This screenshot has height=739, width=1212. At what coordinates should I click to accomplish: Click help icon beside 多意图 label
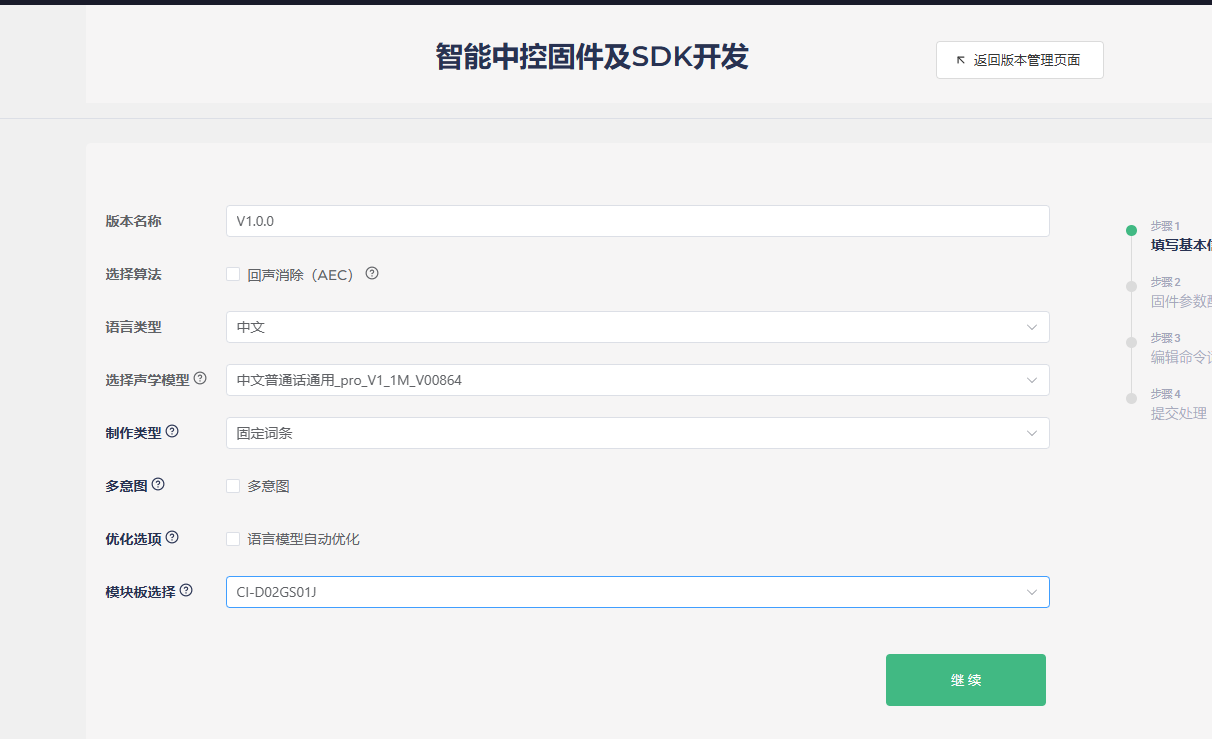click(x=158, y=484)
